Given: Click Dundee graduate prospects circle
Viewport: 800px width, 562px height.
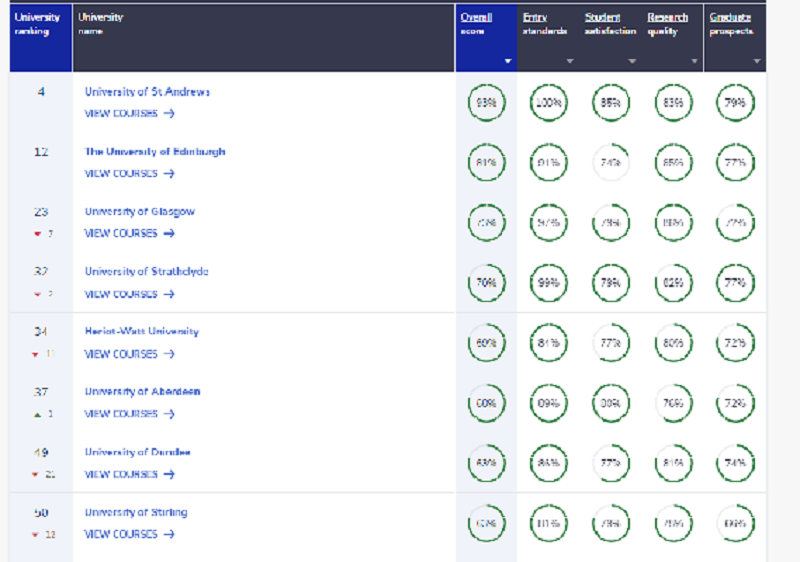Looking at the screenshot, I should [x=735, y=463].
